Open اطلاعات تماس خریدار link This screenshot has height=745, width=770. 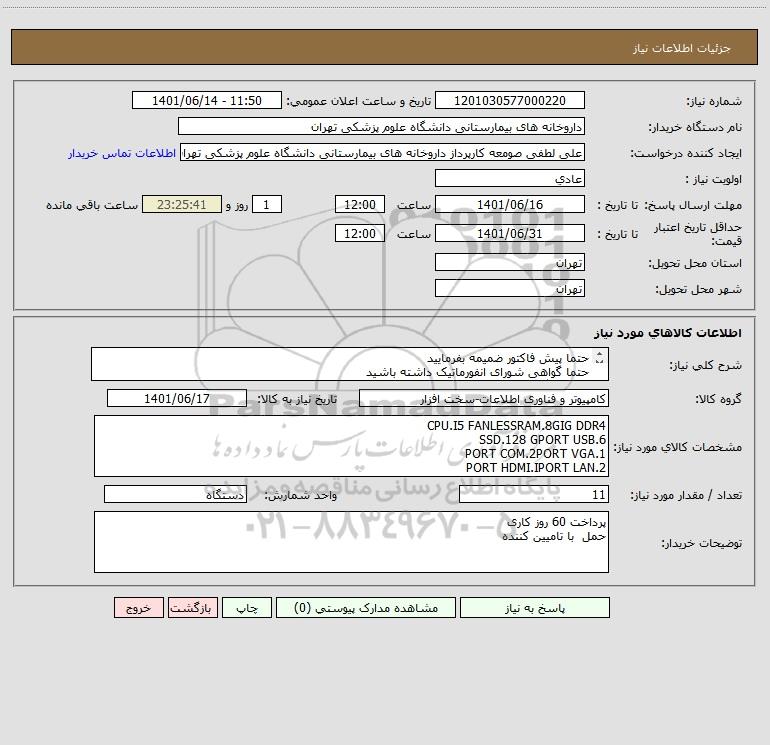(x=122, y=153)
